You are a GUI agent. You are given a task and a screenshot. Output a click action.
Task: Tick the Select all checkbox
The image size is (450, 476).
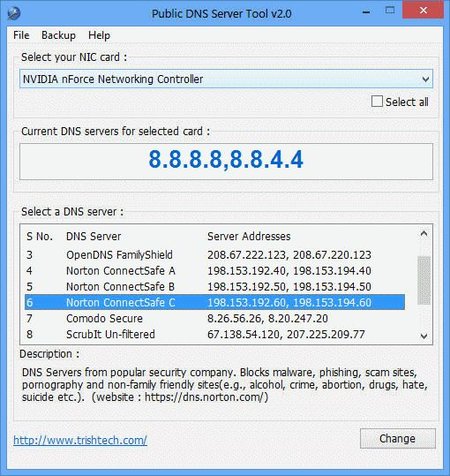pyautogui.click(x=377, y=101)
